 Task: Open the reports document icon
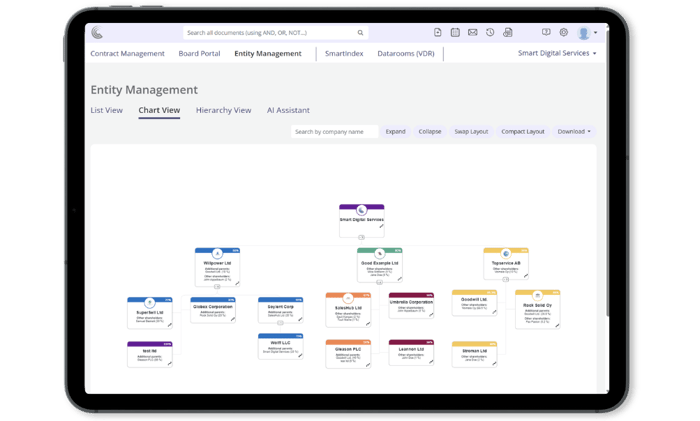tap(508, 32)
